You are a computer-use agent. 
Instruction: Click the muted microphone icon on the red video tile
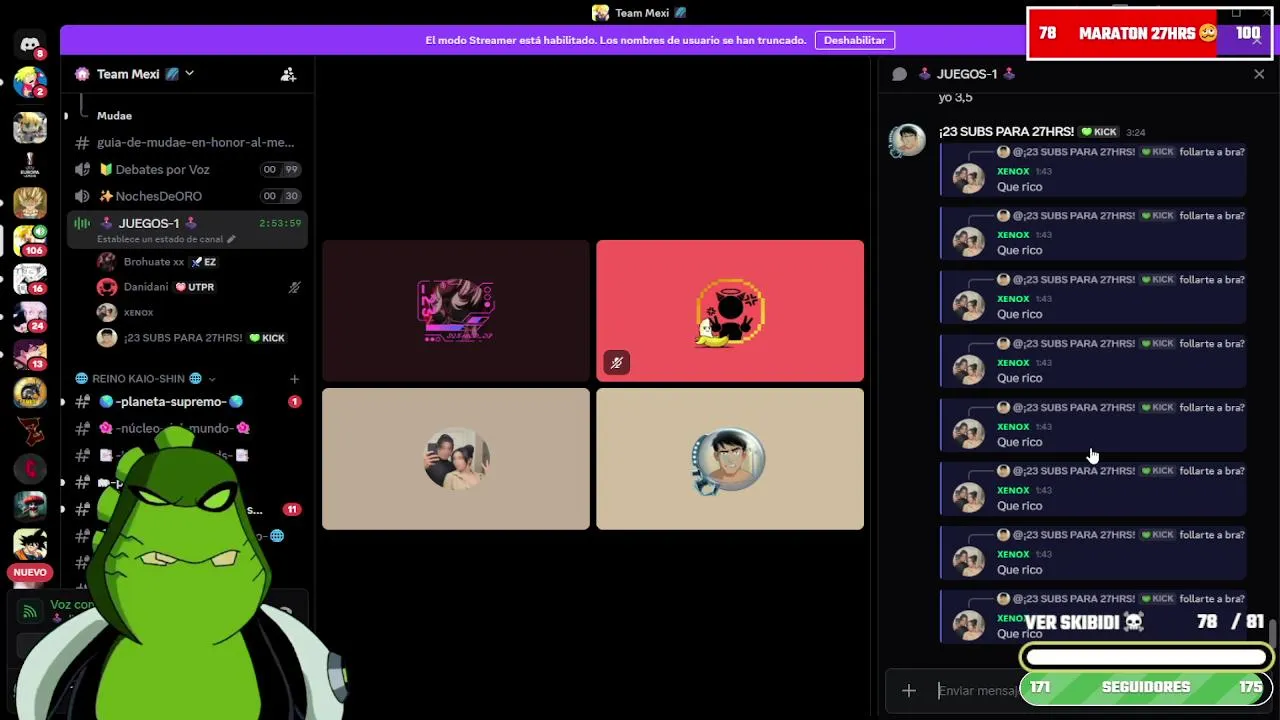(x=617, y=363)
